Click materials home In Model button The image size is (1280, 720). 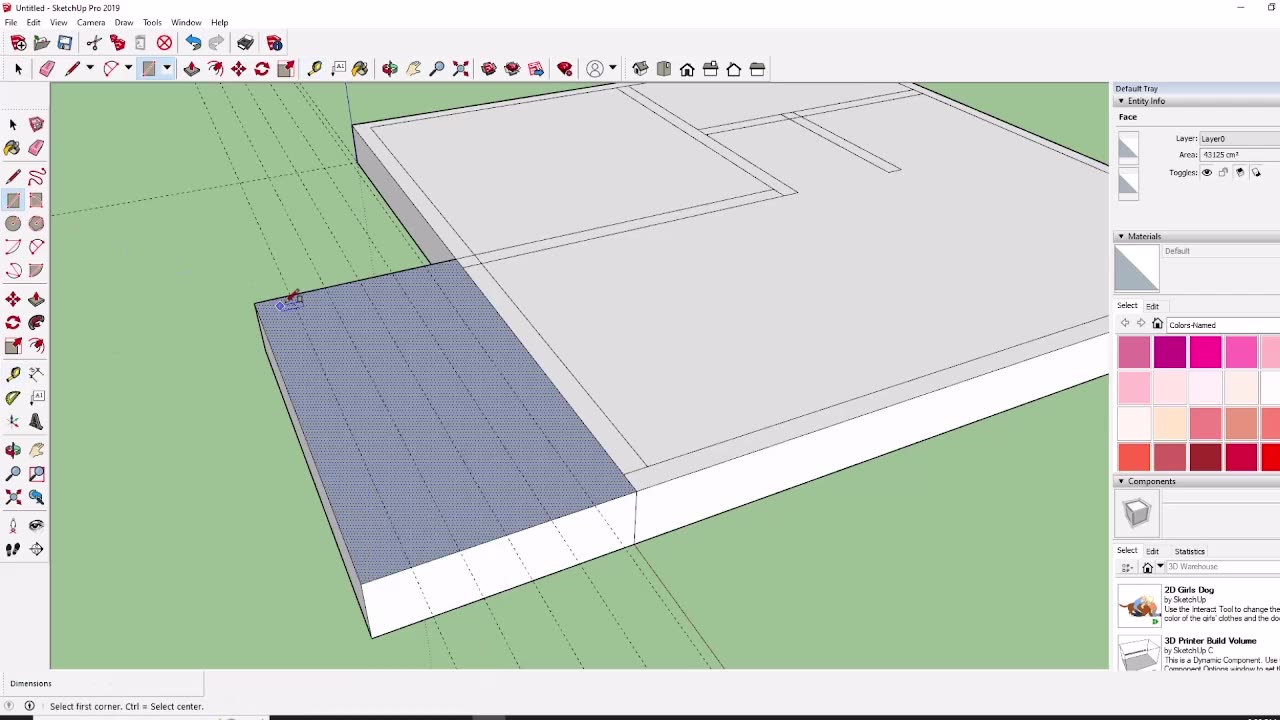1157,324
